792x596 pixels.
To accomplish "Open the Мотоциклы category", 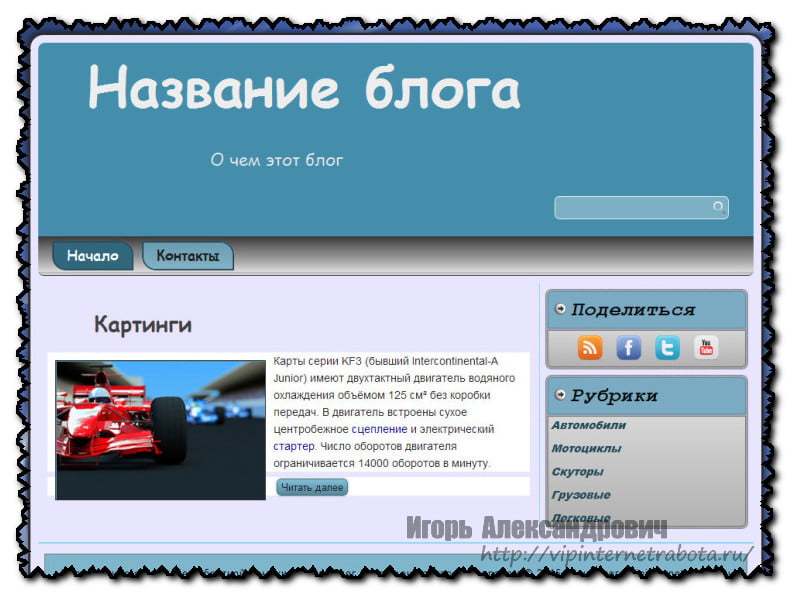I will 586,448.
